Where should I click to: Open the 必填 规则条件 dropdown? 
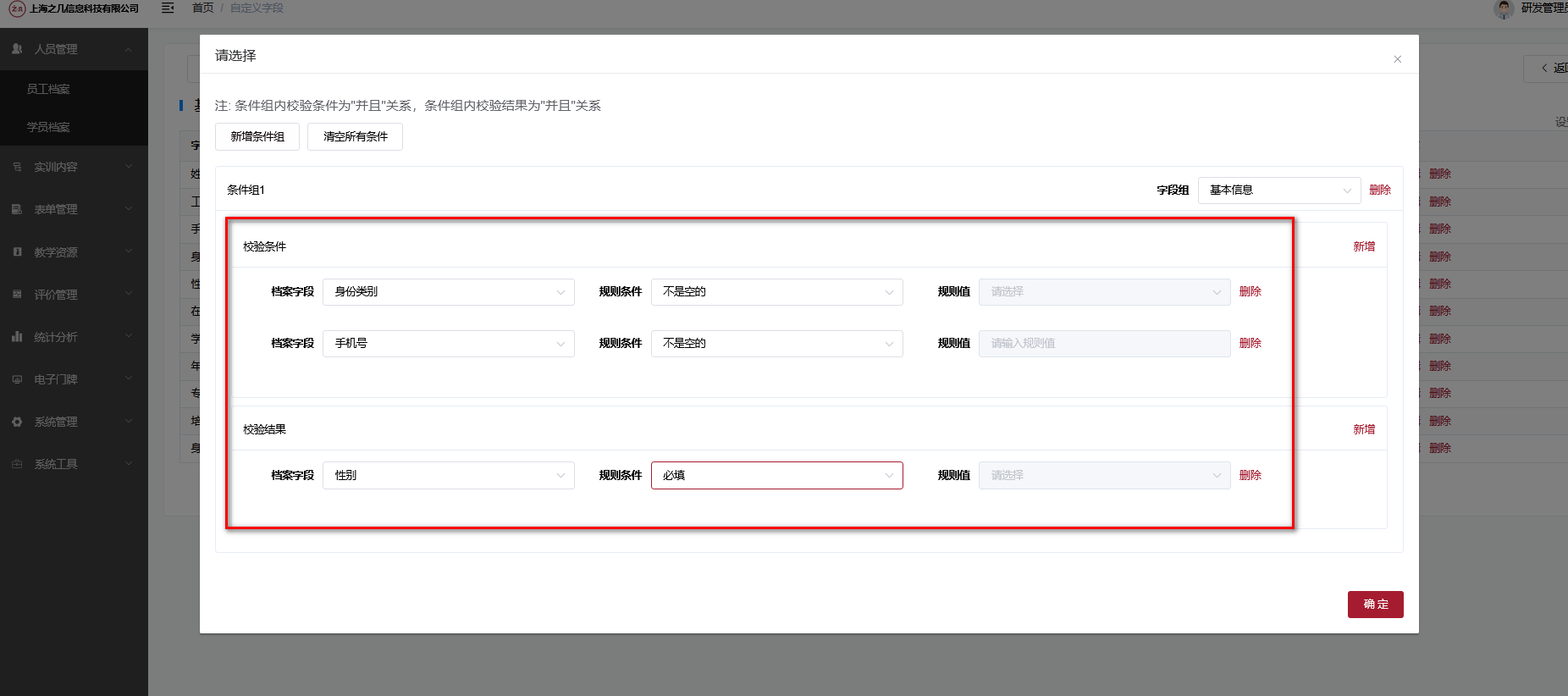click(776, 476)
